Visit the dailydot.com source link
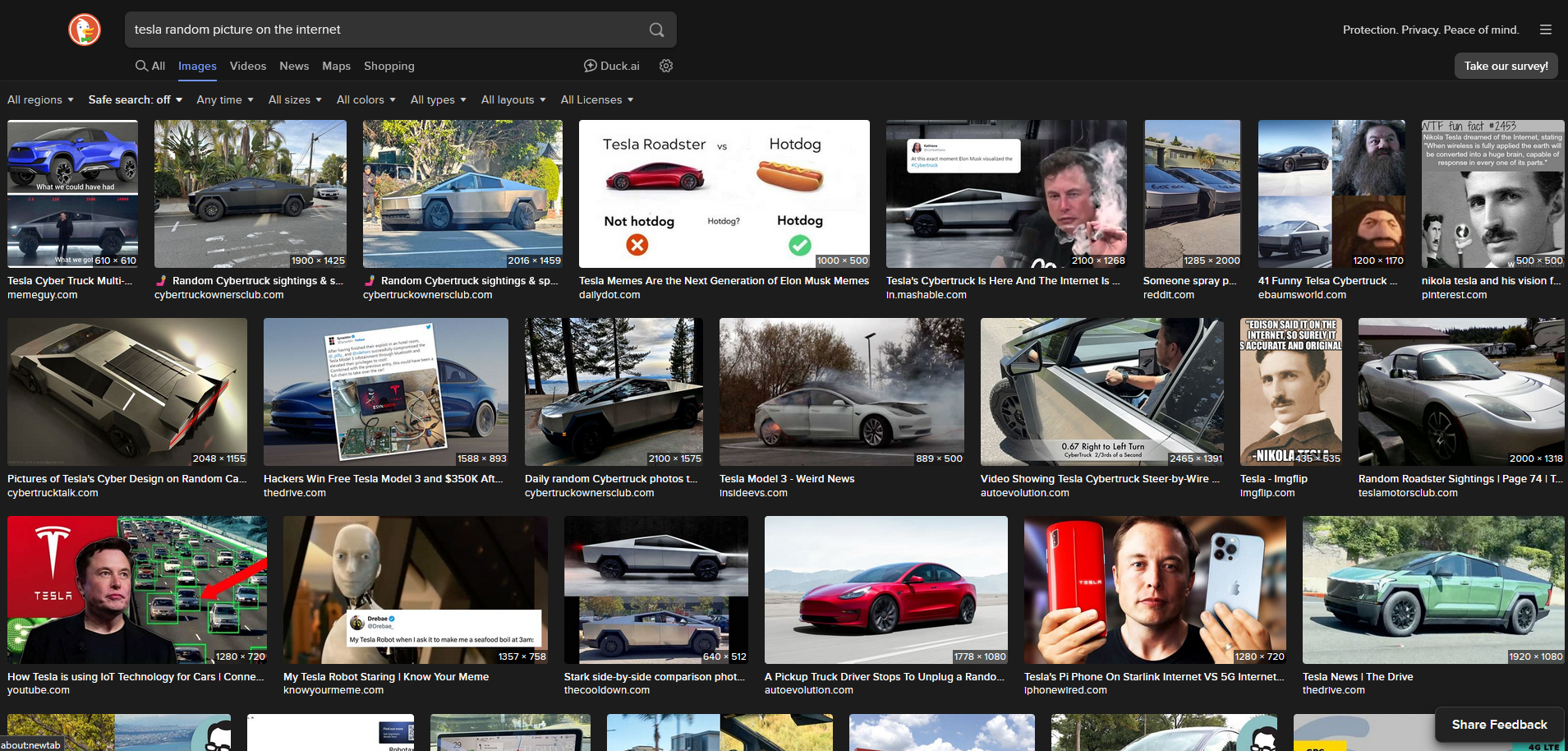Screen dimensions: 1568x751 click(x=609, y=295)
